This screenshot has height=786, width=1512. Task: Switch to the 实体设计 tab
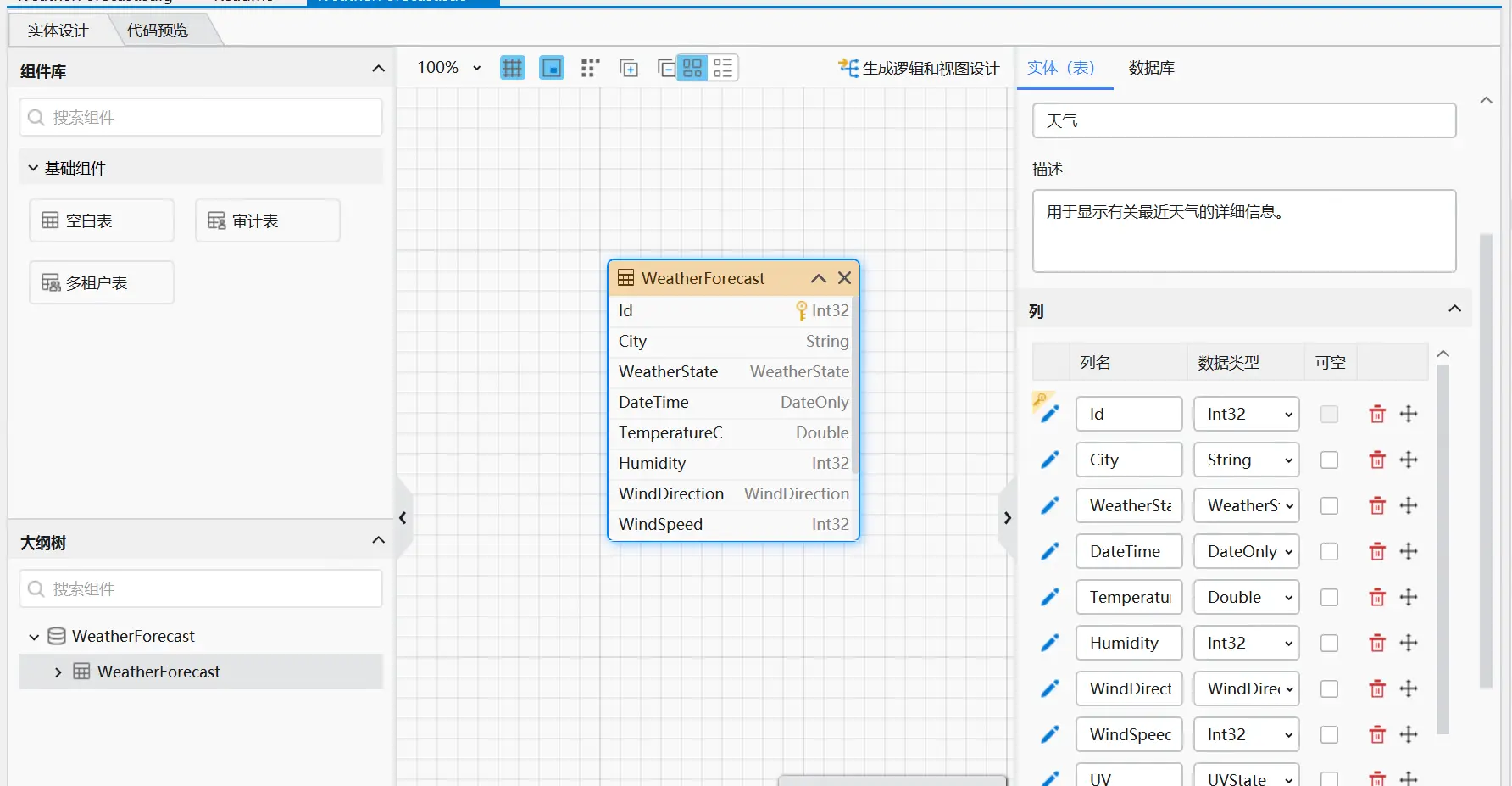tap(58, 31)
